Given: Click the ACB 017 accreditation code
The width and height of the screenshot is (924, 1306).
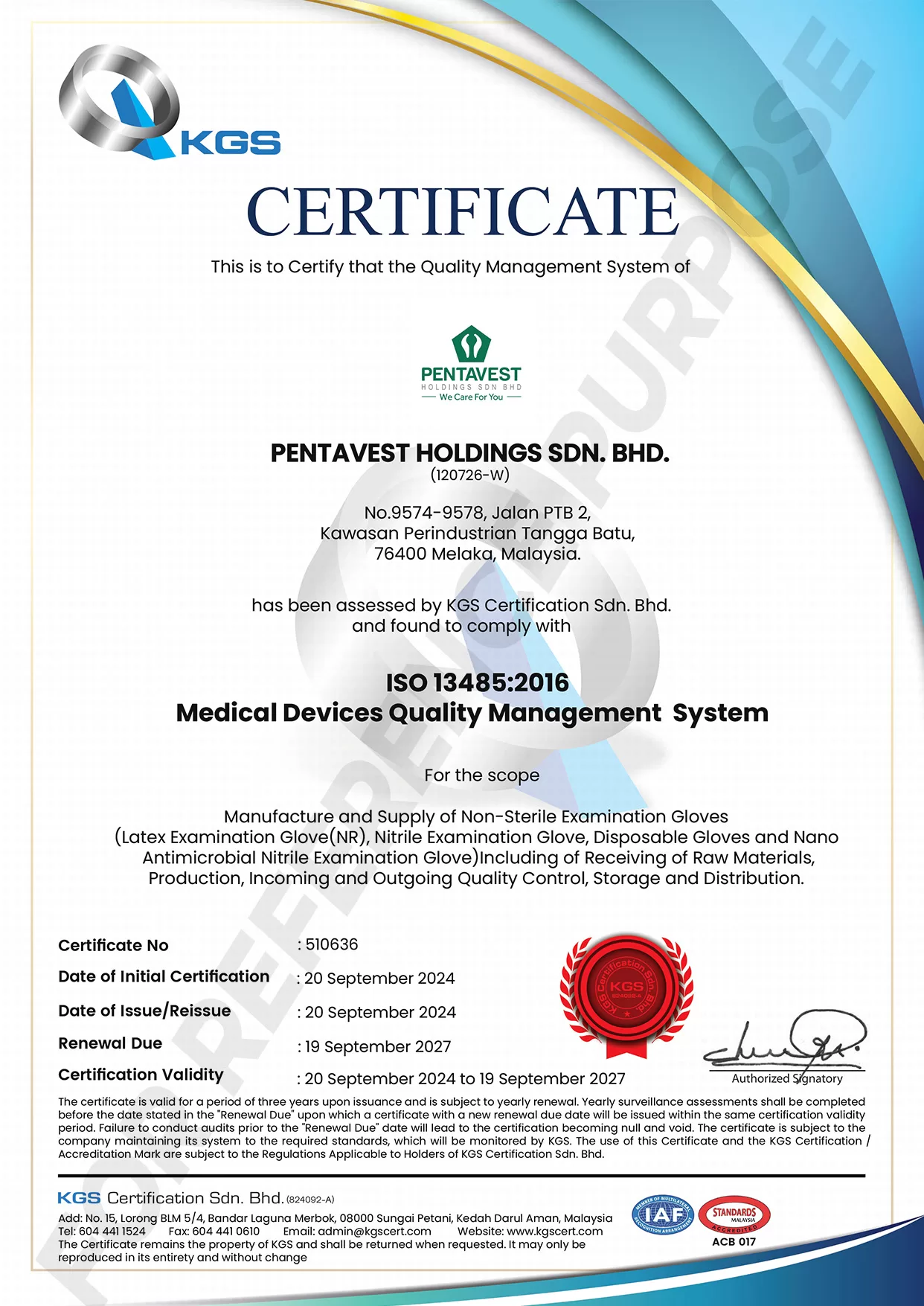Looking at the screenshot, I should (734, 1241).
